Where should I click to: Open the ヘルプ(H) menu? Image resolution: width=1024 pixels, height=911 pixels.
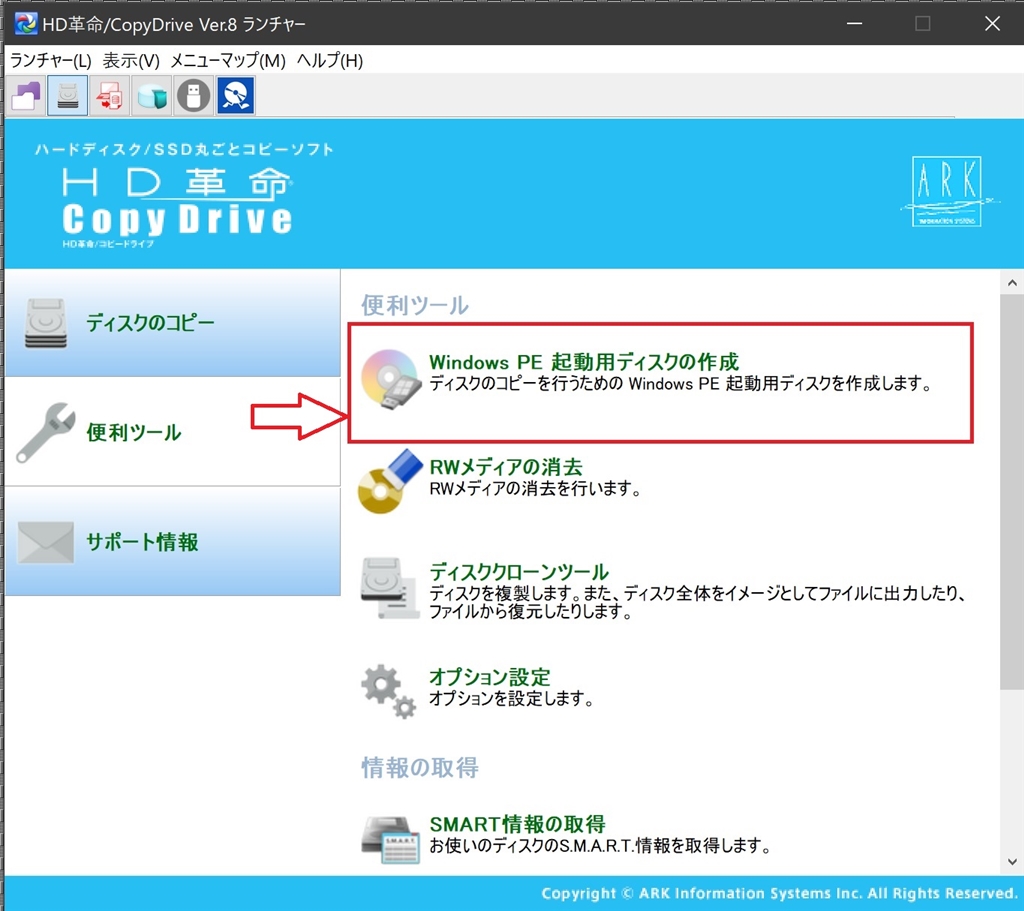[330, 61]
